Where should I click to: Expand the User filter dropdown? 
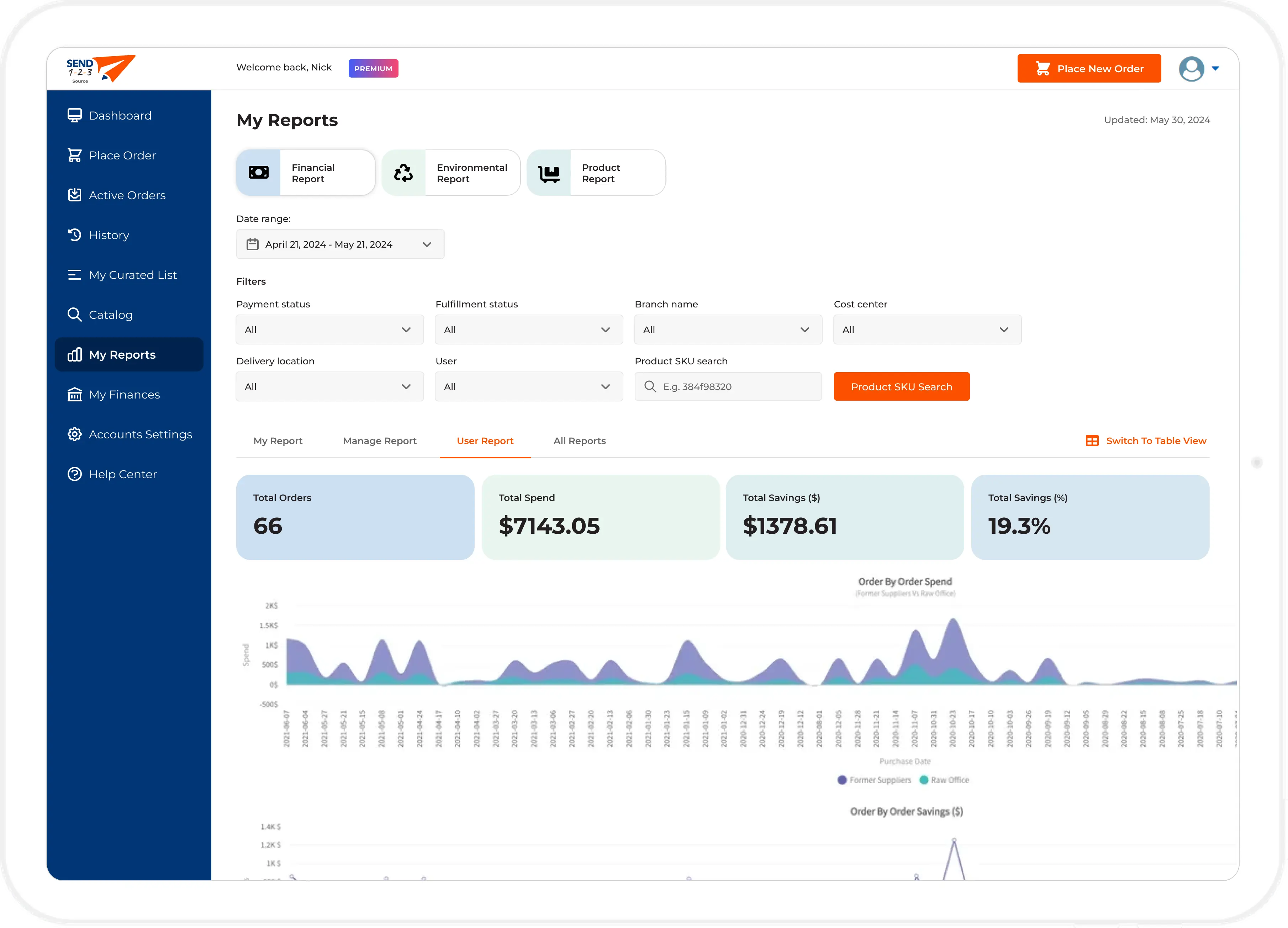coord(529,386)
